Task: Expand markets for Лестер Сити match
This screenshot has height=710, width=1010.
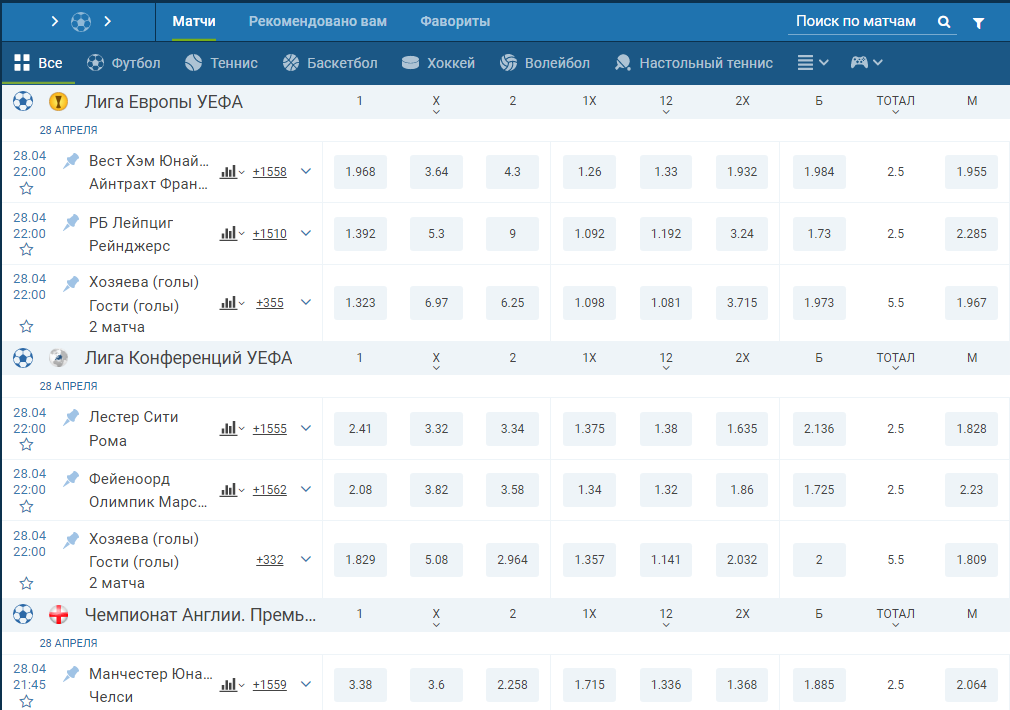Action: (306, 428)
